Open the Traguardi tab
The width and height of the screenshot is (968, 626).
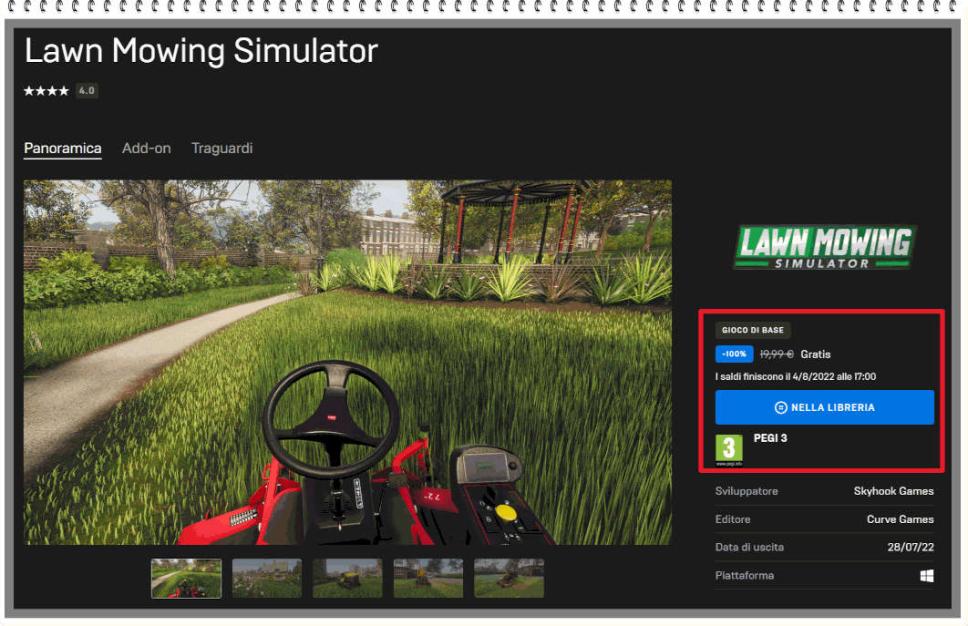222,147
